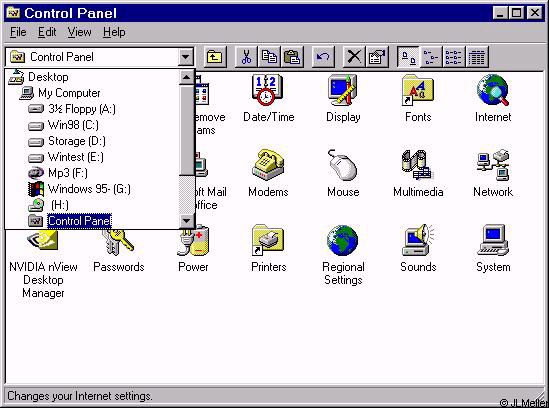Select Wintest (E:) drive

92,157
